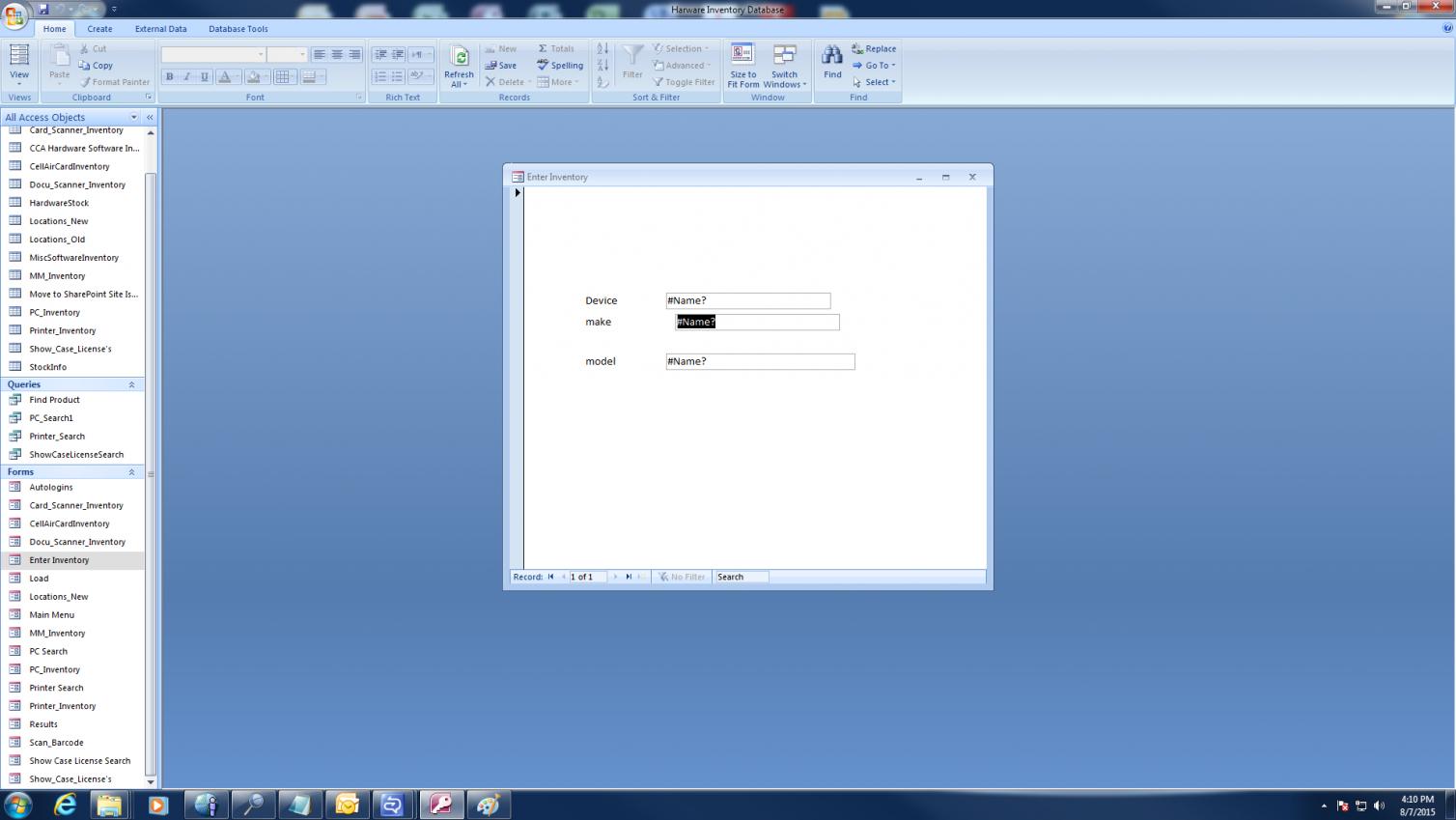Viewport: 1456px width, 820px height.
Task: Click the record number box
Action: click(587, 578)
